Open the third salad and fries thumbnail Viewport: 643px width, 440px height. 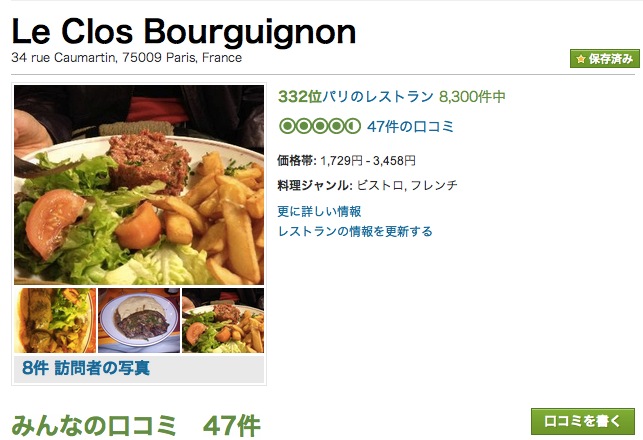pyautogui.click(x=223, y=320)
